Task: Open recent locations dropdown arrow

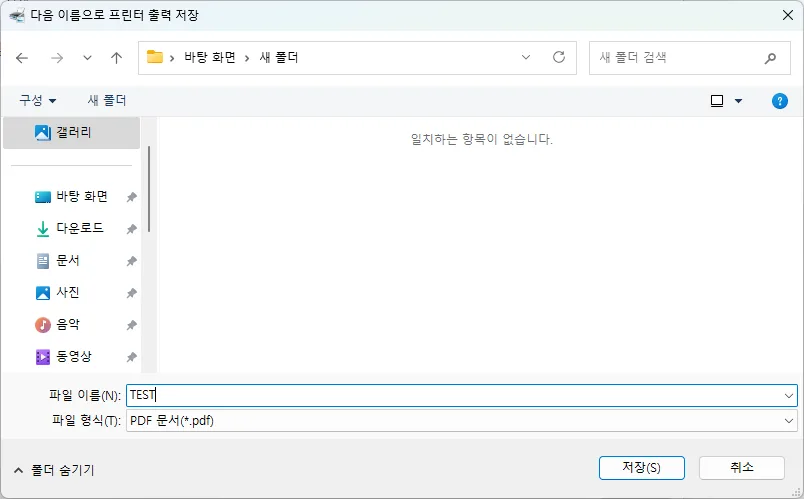Action: point(87,58)
